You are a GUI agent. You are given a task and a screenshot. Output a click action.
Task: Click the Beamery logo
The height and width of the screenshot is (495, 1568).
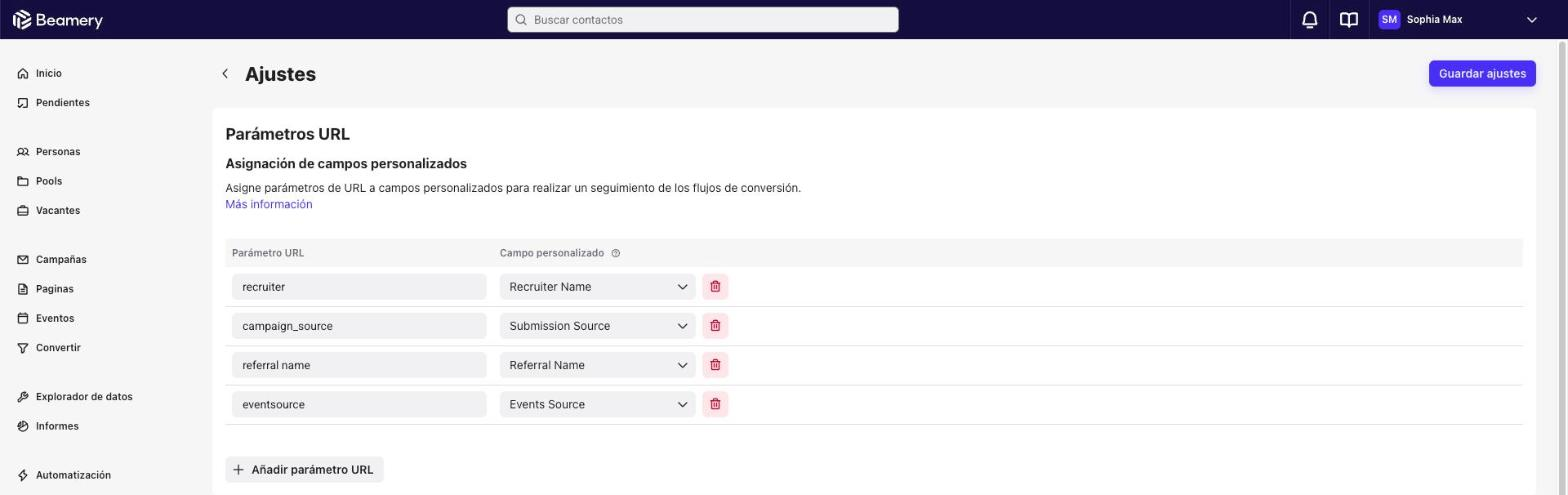pyautogui.click(x=57, y=20)
